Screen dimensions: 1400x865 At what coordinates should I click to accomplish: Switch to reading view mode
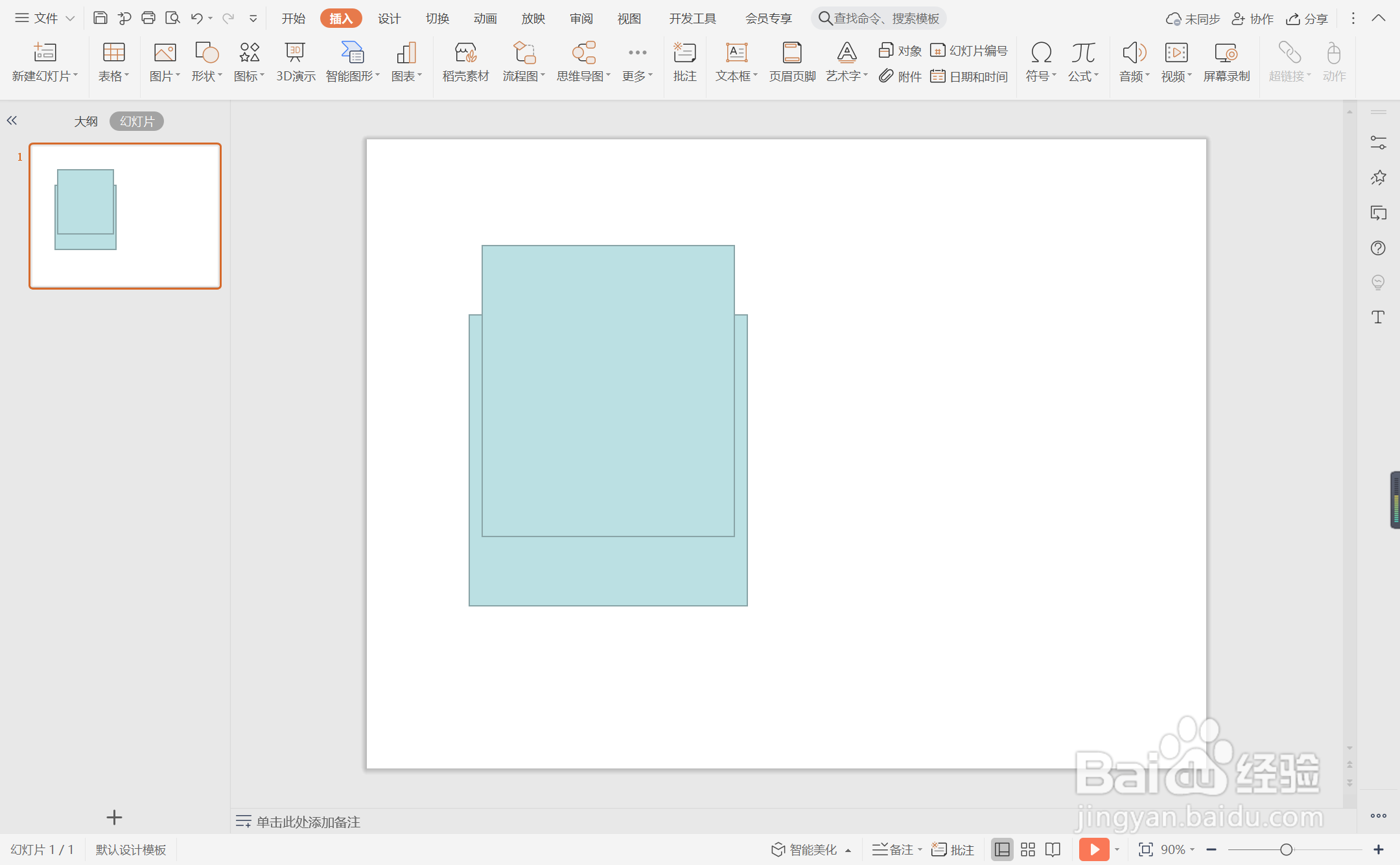pos(1053,849)
